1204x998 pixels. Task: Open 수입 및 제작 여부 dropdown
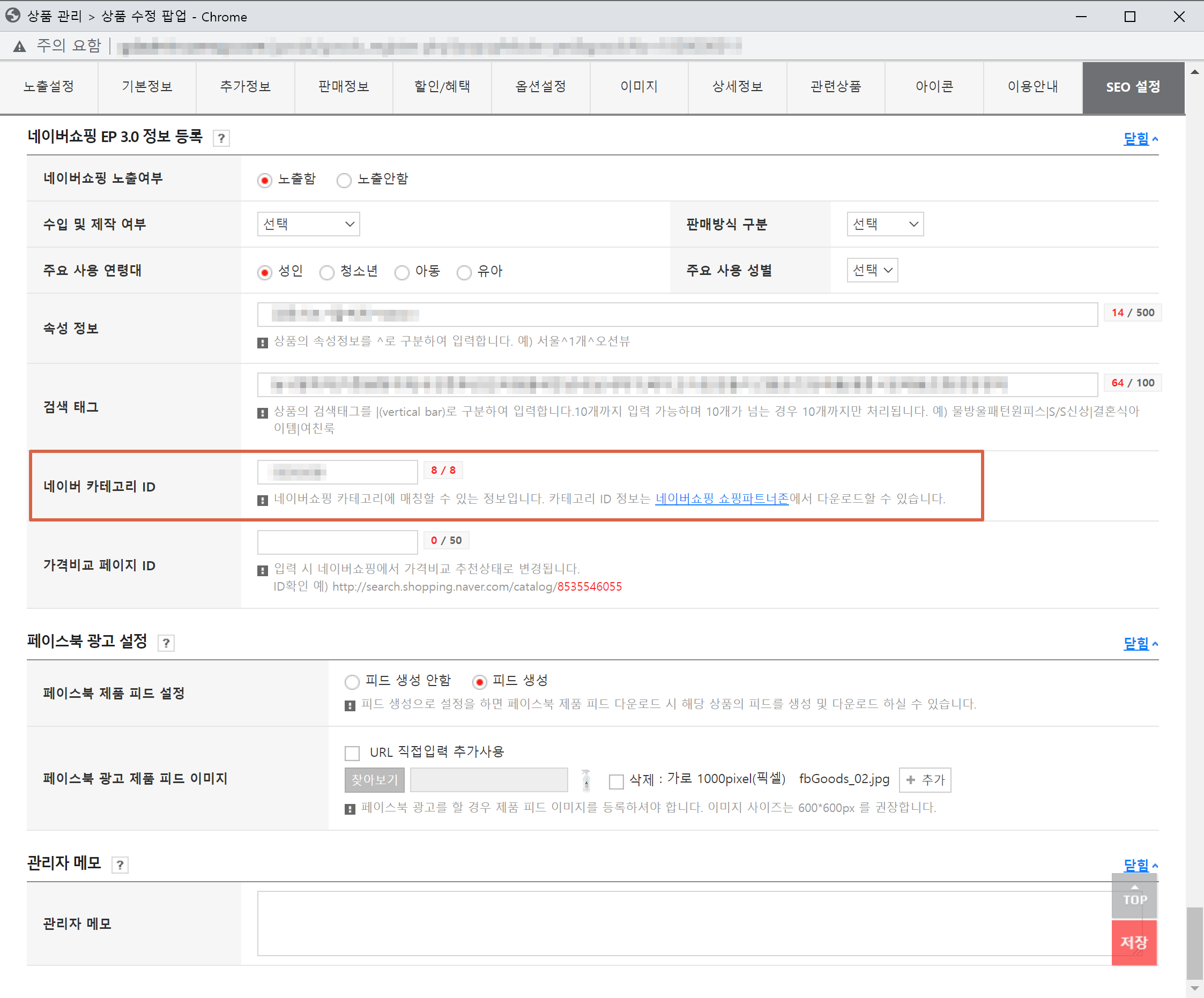click(x=308, y=224)
